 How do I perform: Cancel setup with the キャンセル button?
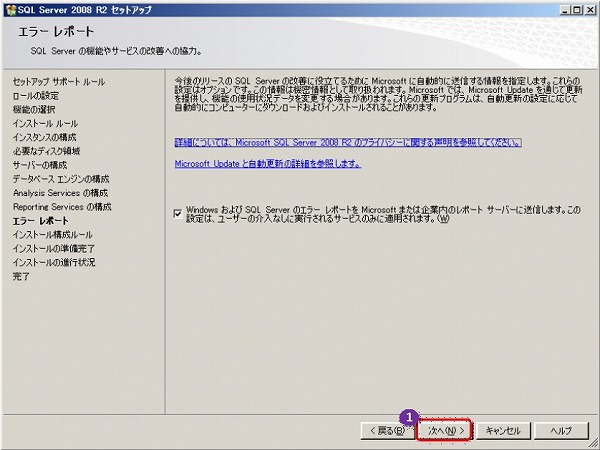(x=503, y=430)
